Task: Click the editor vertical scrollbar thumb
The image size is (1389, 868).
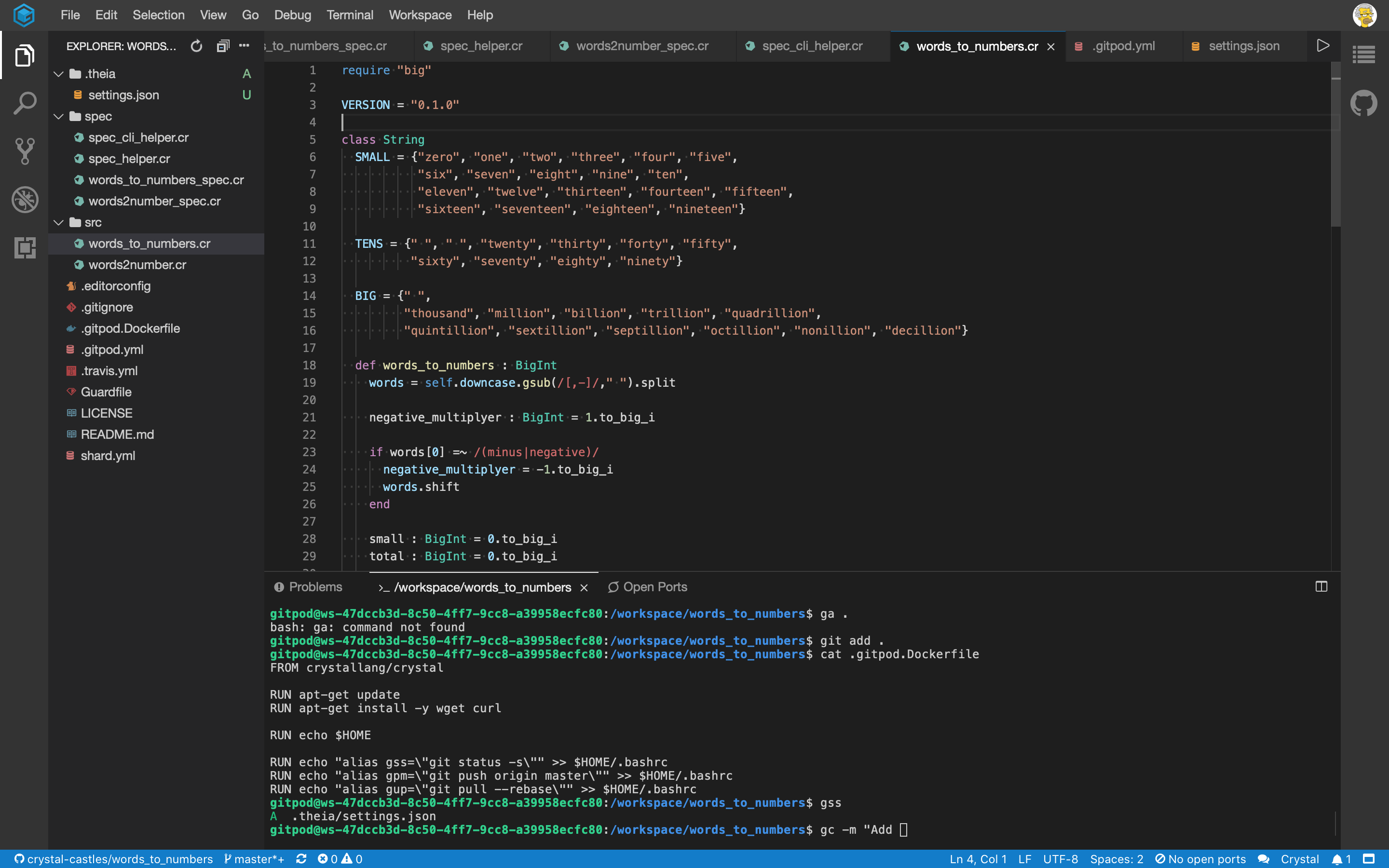Action: tap(1335, 145)
